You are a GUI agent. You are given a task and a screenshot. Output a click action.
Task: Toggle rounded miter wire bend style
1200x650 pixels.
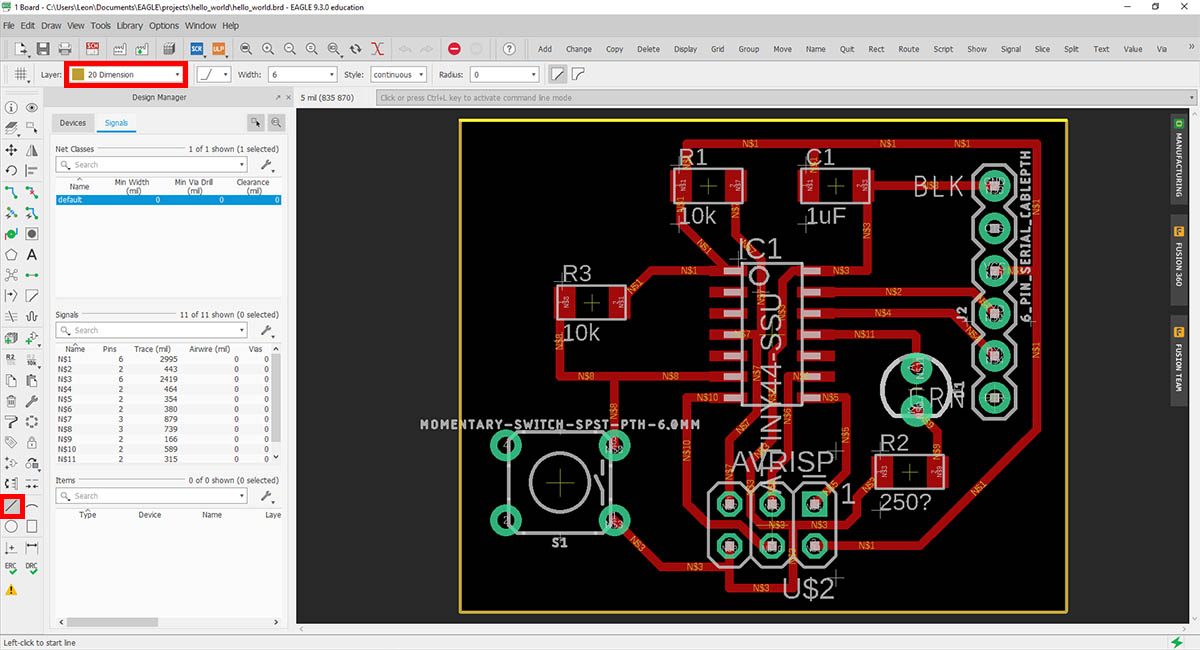coord(578,74)
